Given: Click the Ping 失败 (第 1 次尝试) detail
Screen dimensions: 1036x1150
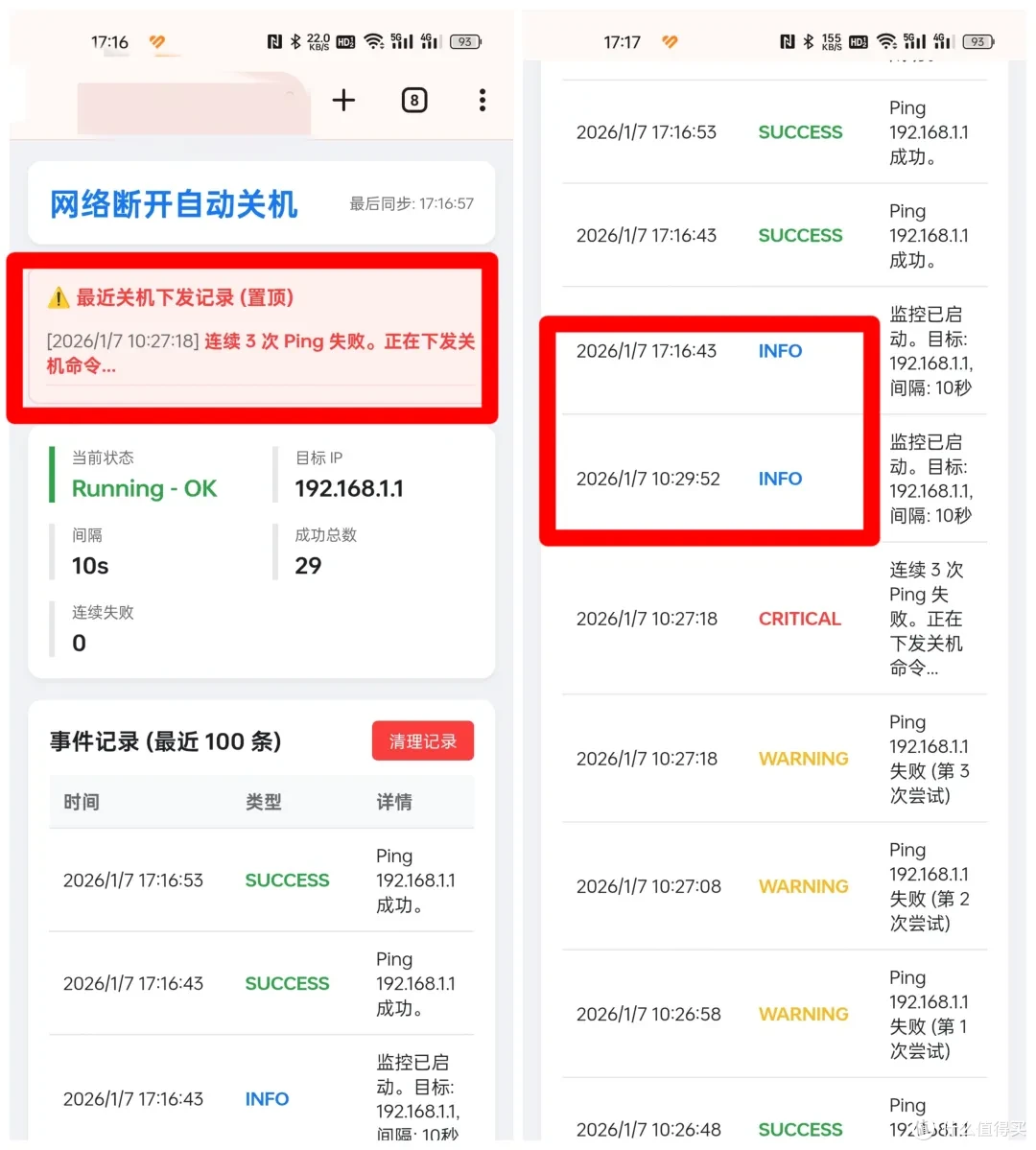Looking at the screenshot, I should click(929, 1014).
